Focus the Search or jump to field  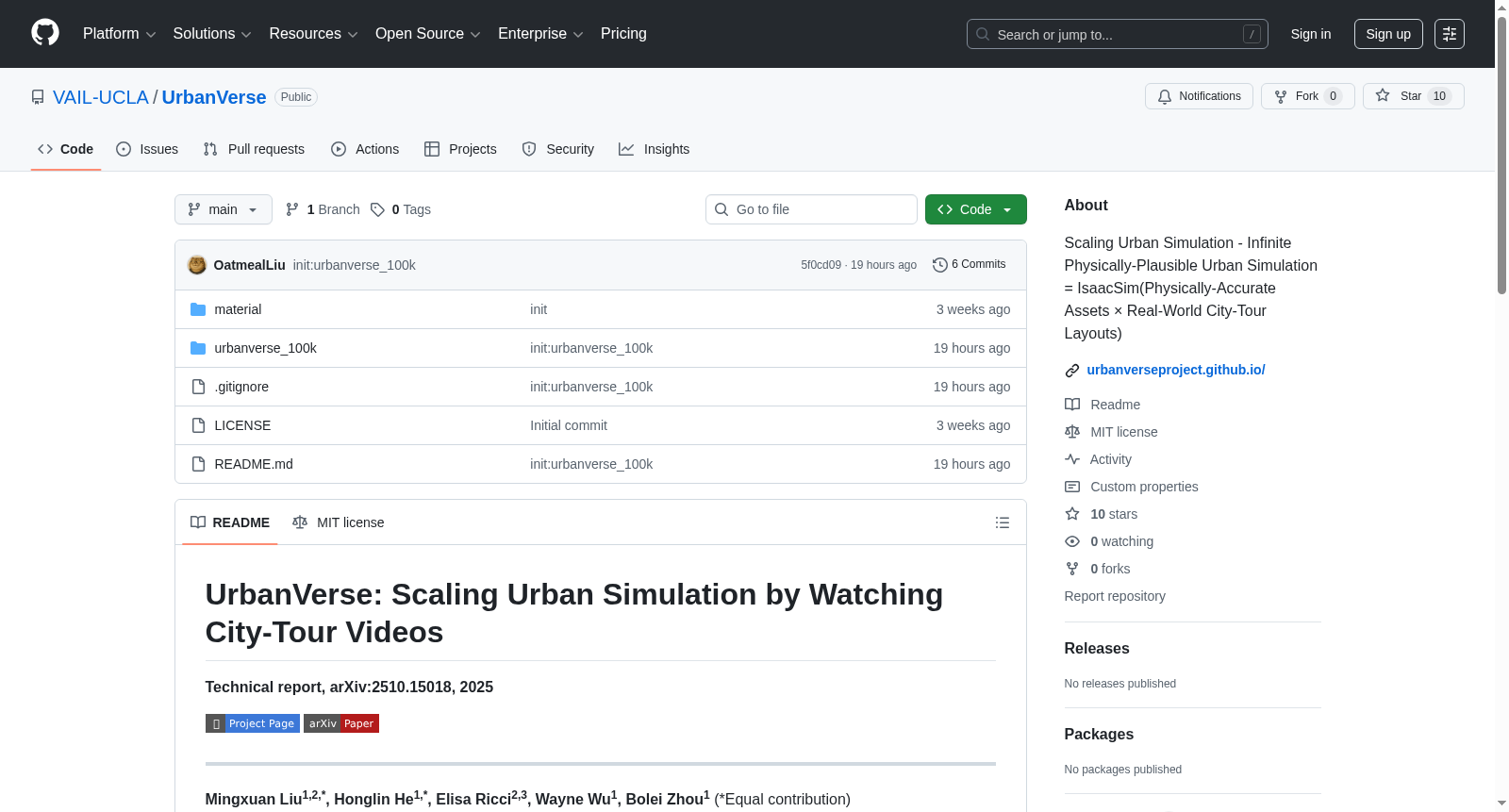[1117, 34]
